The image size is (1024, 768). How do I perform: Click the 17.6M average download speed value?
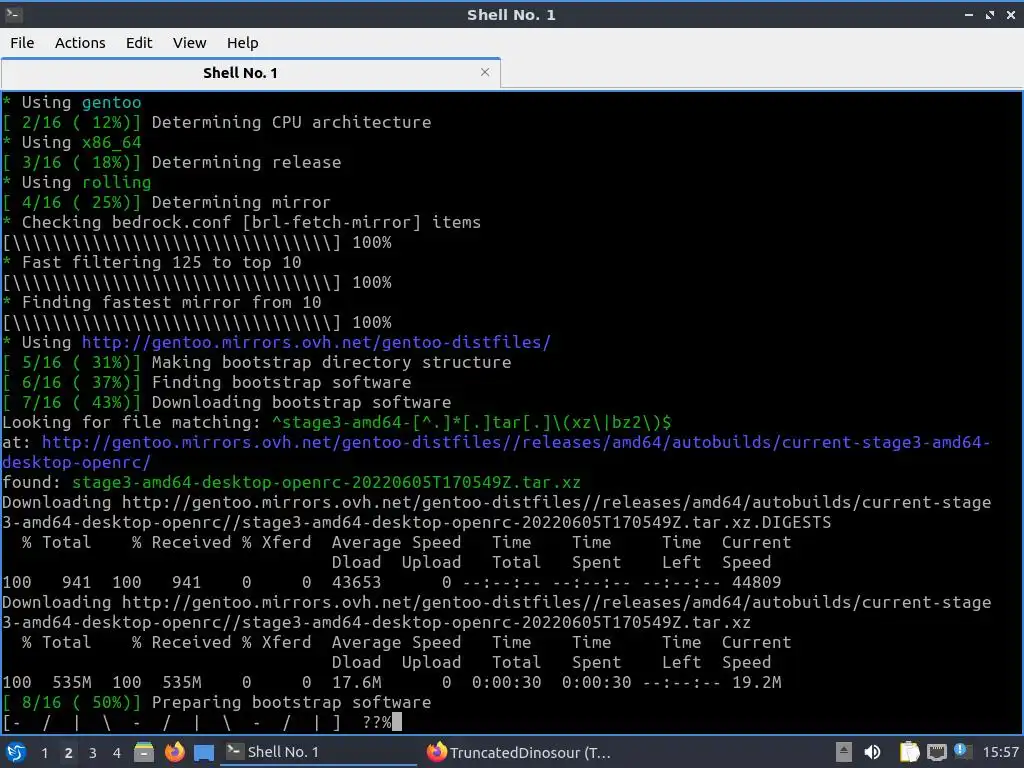pyautogui.click(x=356, y=682)
